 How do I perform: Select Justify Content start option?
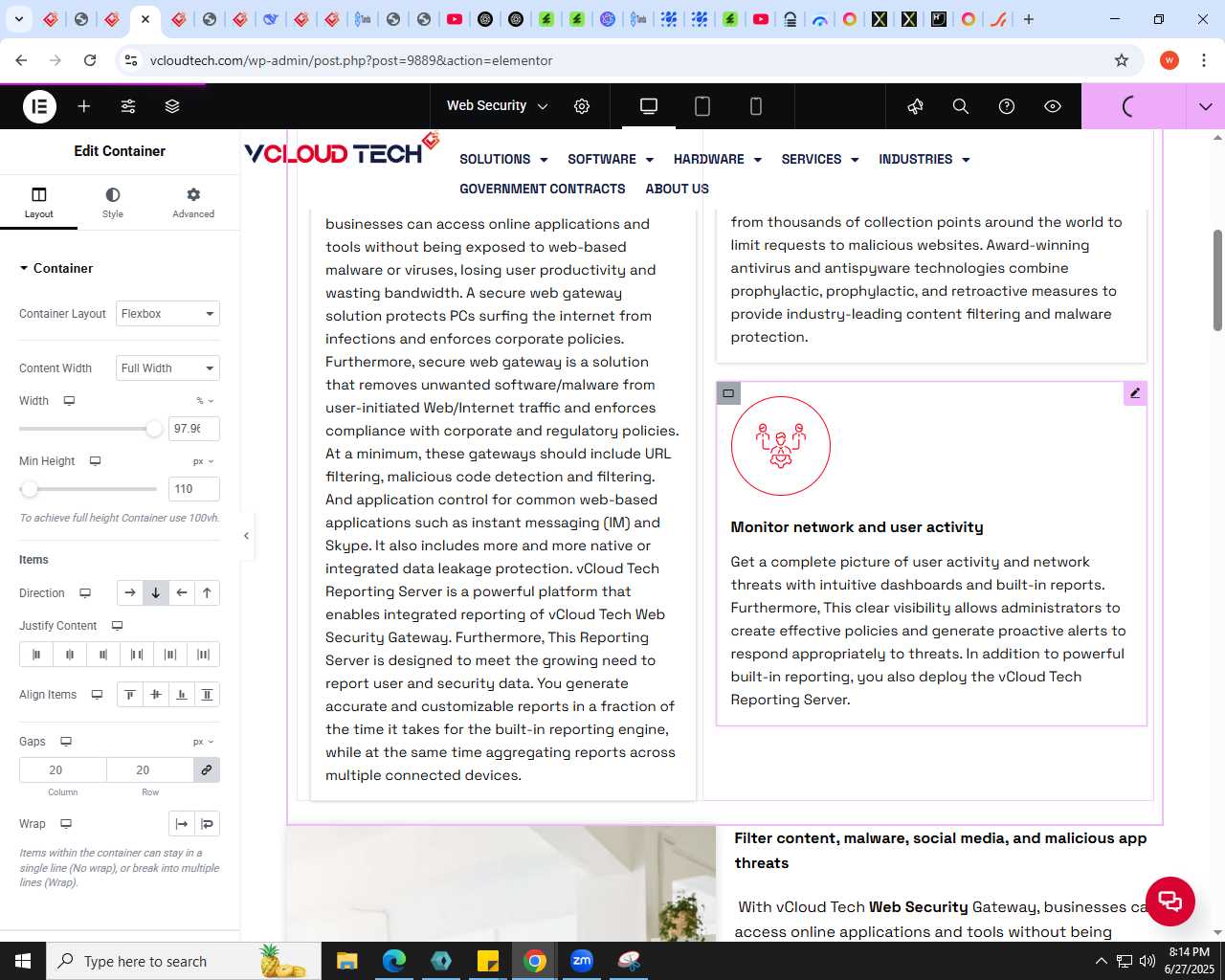click(36, 655)
